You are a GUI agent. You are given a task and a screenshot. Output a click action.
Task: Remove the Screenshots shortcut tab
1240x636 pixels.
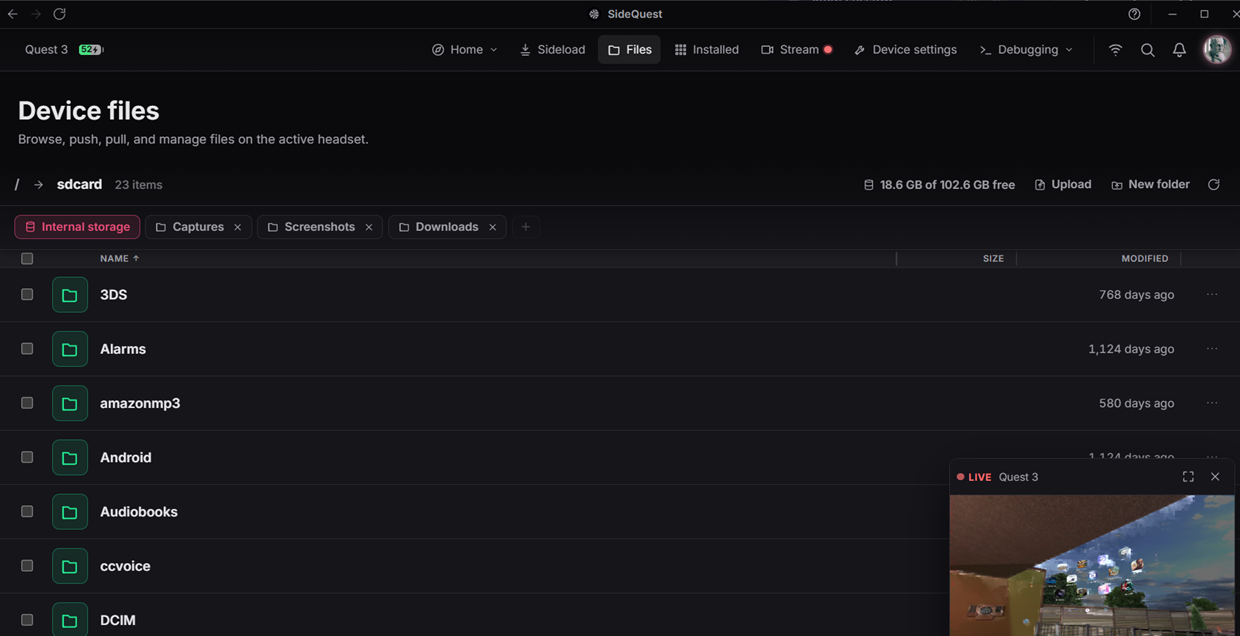tap(369, 227)
